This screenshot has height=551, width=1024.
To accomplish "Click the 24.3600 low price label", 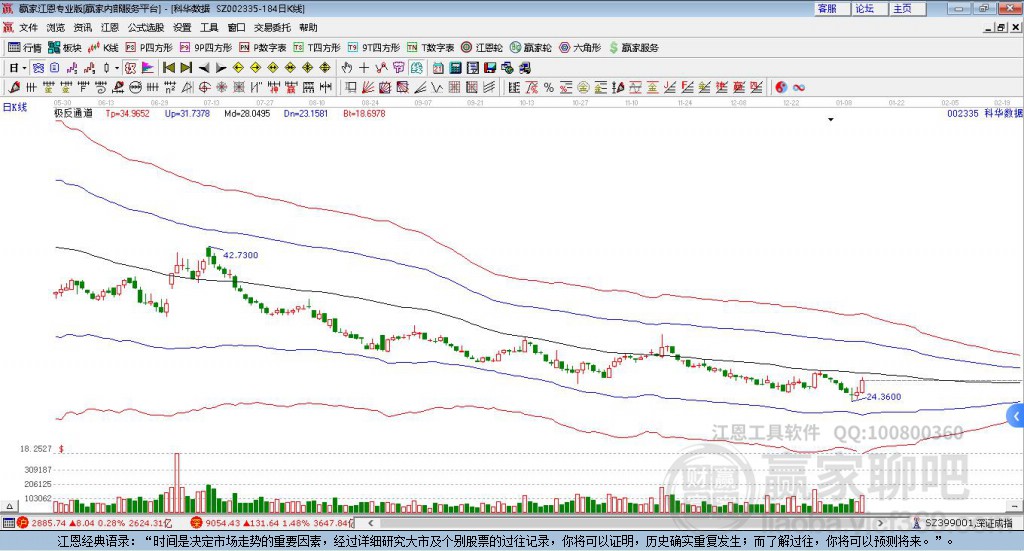I will pyautogui.click(x=884, y=396).
